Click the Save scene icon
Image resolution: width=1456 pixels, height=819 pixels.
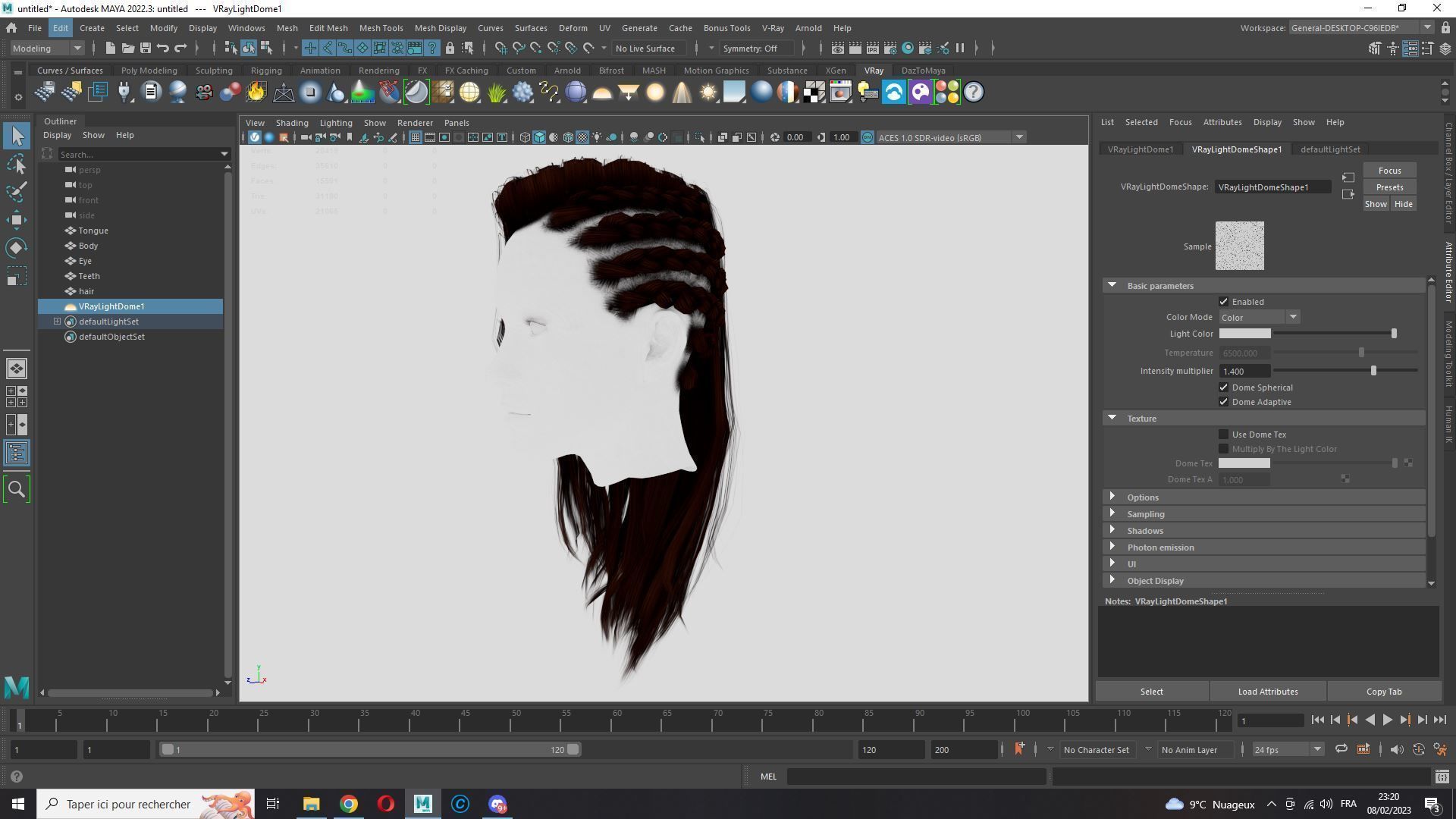coord(146,49)
